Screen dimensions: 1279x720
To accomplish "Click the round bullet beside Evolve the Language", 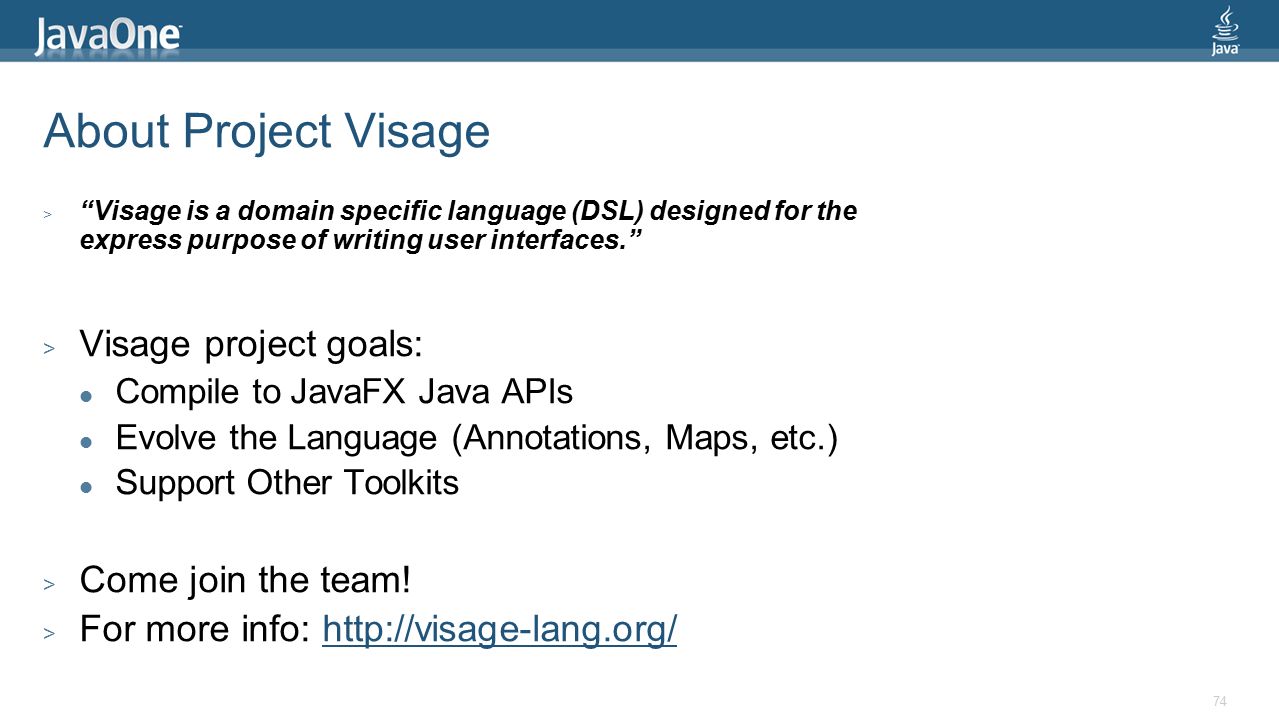I will tap(86, 441).
